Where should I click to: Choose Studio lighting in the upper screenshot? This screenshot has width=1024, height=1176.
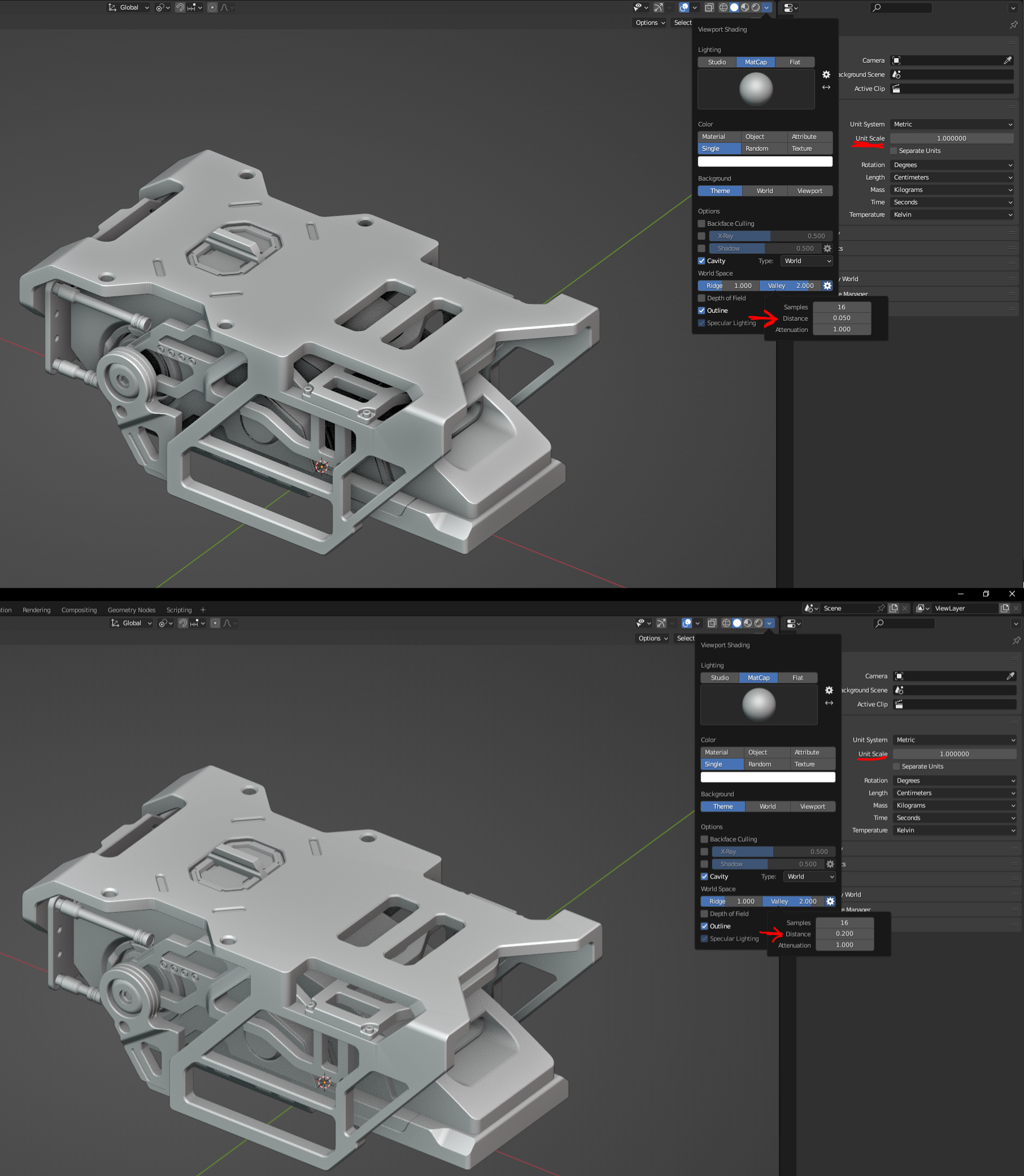pos(717,62)
